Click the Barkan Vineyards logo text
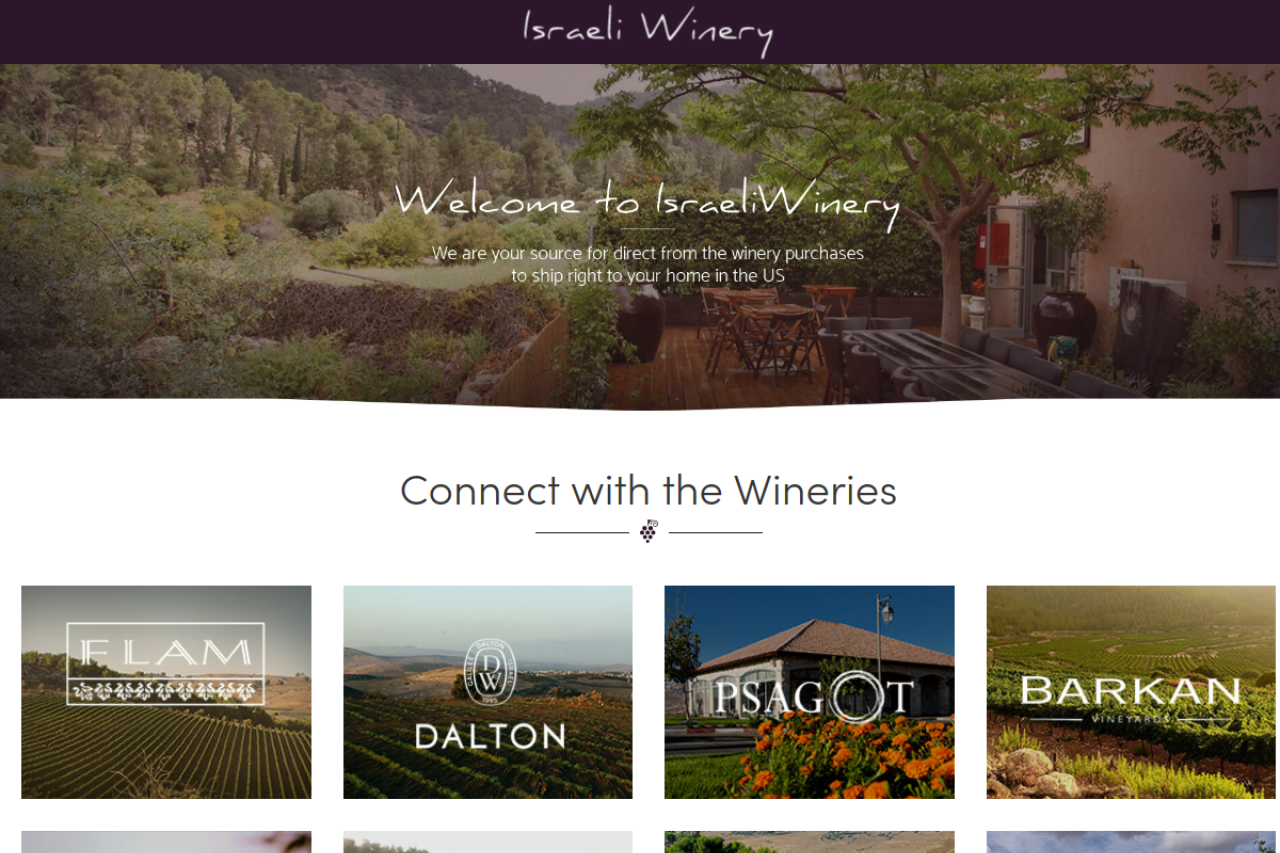The height and width of the screenshot is (853, 1280). tap(1131, 697)
